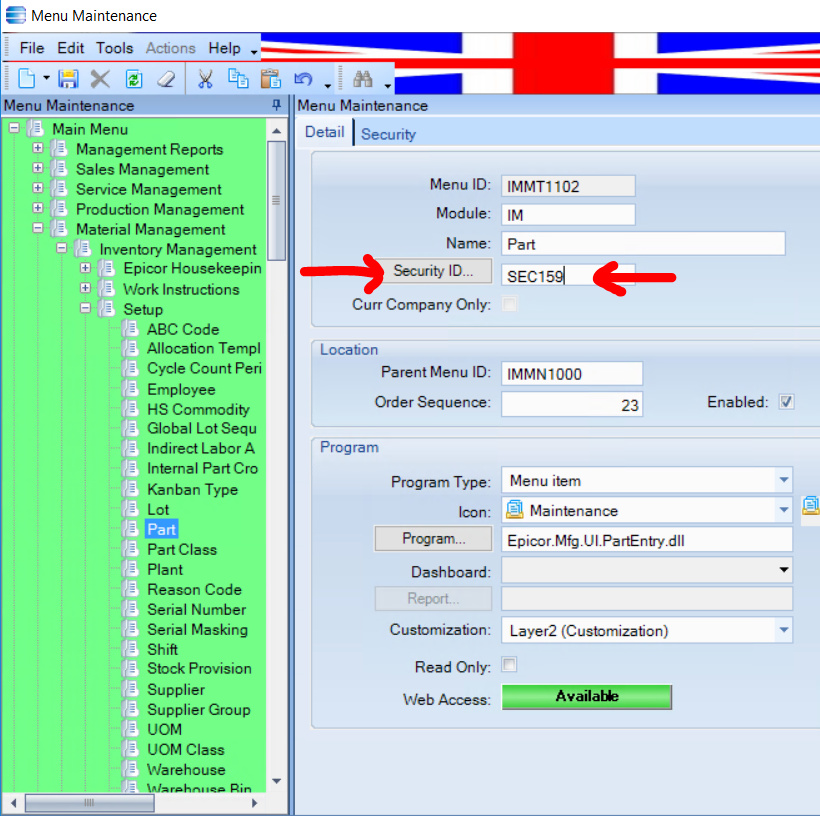The image size is (820, 816).
Task: Click the Menu Maintenance app title icon
Action: pos(15,15)
